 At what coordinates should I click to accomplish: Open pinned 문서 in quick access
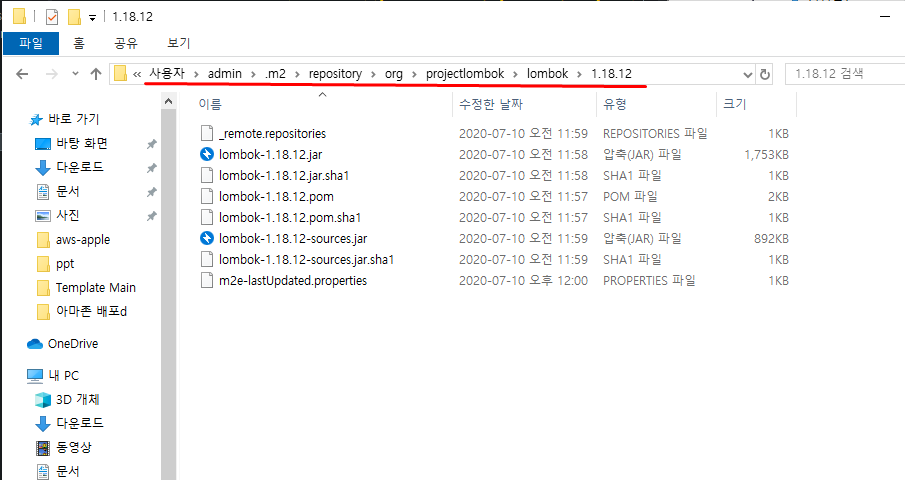pyautogui.click(x=68, y=192)
